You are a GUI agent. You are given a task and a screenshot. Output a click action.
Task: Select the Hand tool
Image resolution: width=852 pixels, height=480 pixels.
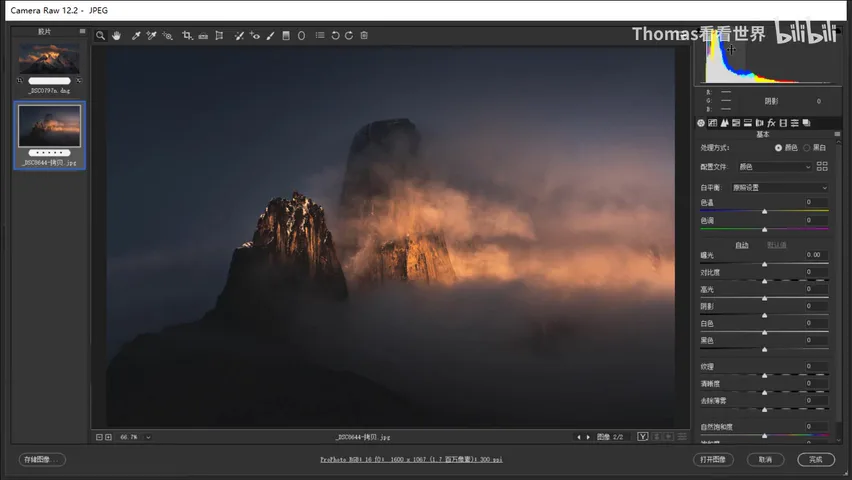tap(116, 35)
